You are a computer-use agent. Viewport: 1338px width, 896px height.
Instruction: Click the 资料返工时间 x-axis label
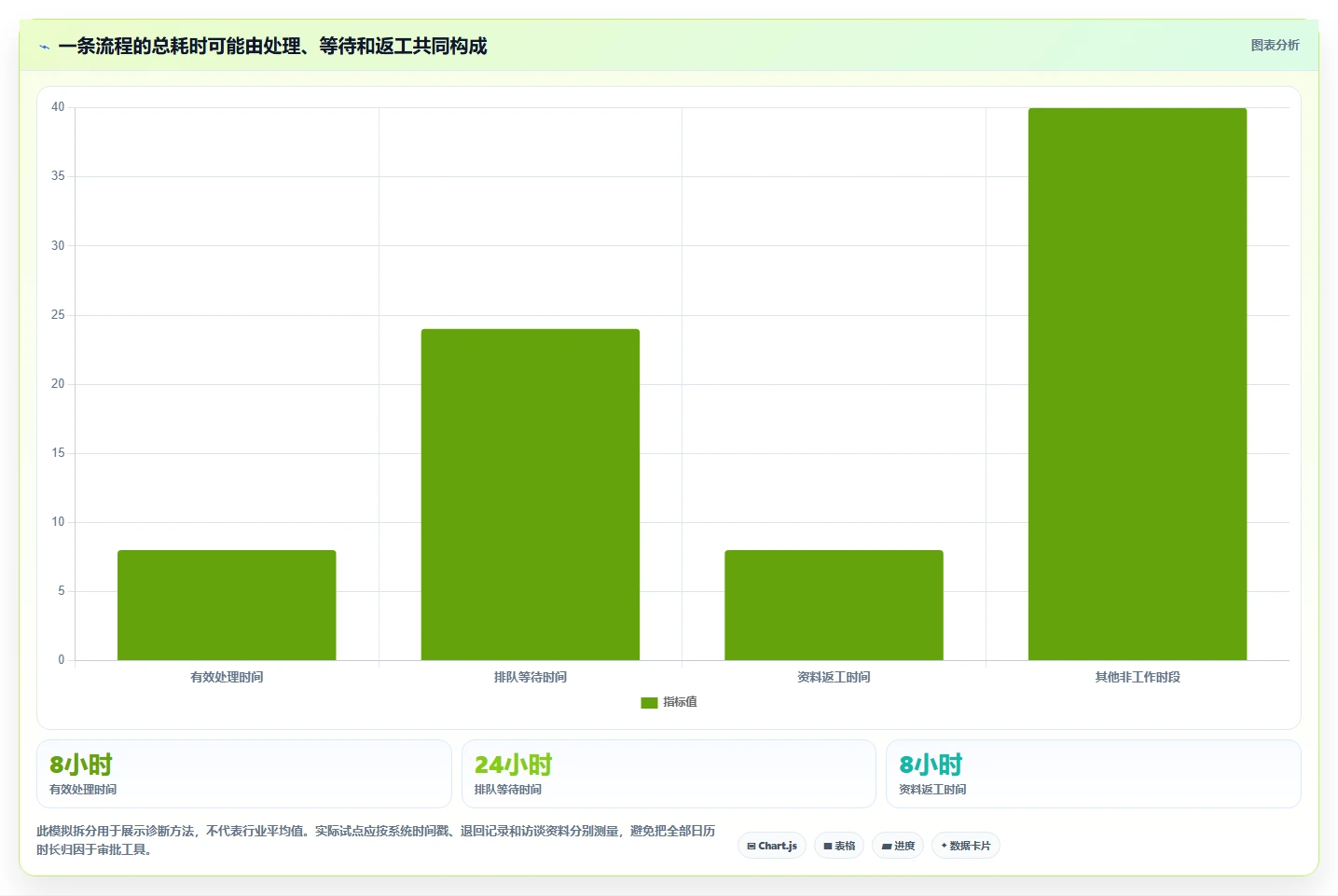click(834, 677)
